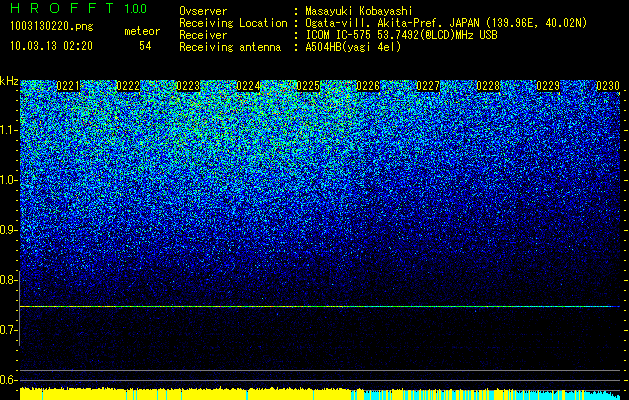629x400 pixels.
Task: Click the 0229 time marker
Action: pos(548,86)
